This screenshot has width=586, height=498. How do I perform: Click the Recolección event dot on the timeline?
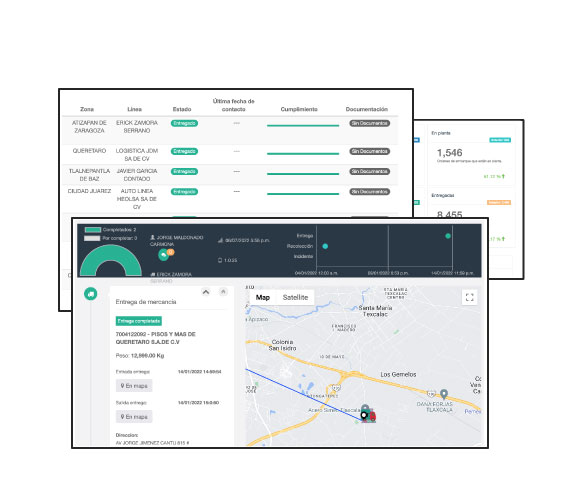pos(325,246)
